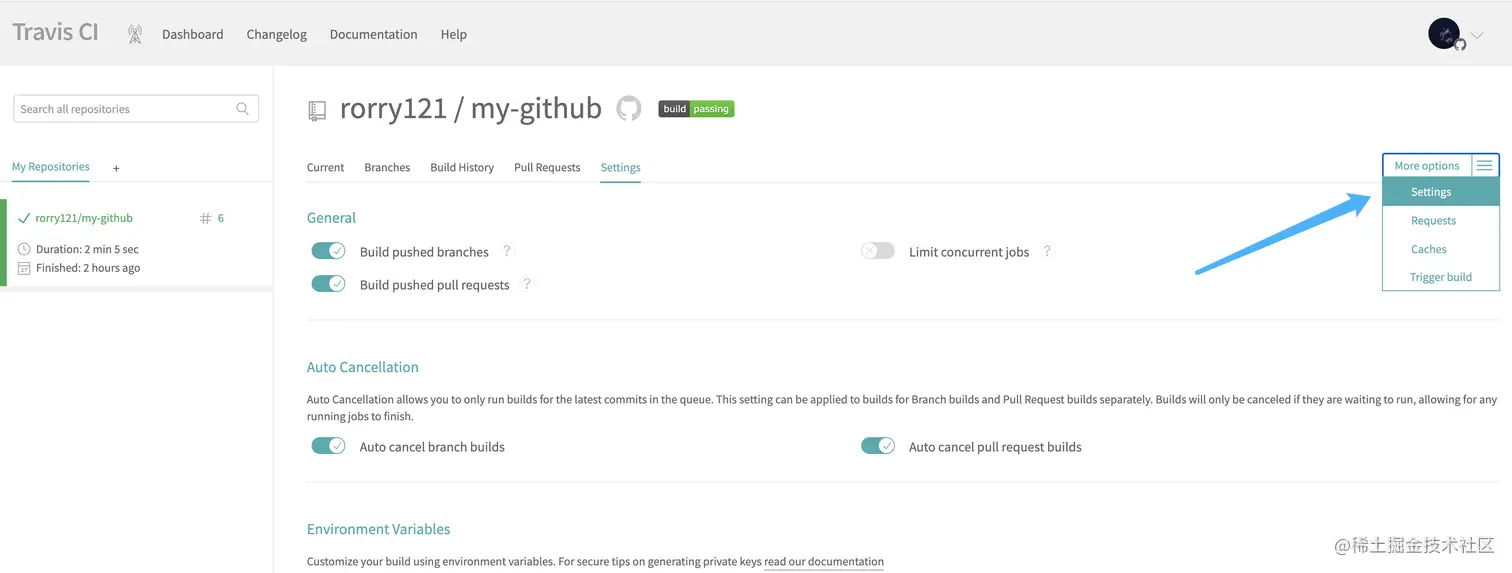Click the Travis CI logo
Viewport: 1512px width, 573px height.
(55, 32)
